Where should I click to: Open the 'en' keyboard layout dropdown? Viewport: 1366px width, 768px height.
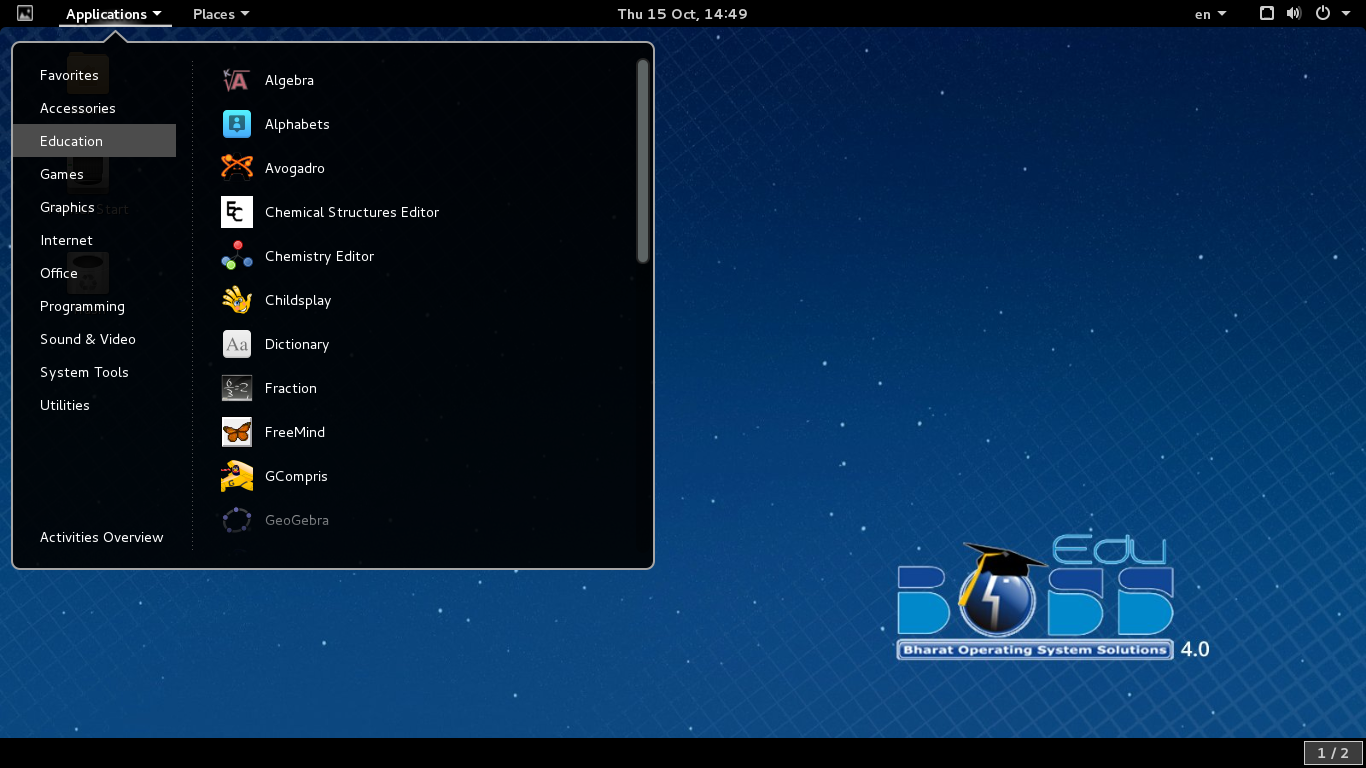1210,14
